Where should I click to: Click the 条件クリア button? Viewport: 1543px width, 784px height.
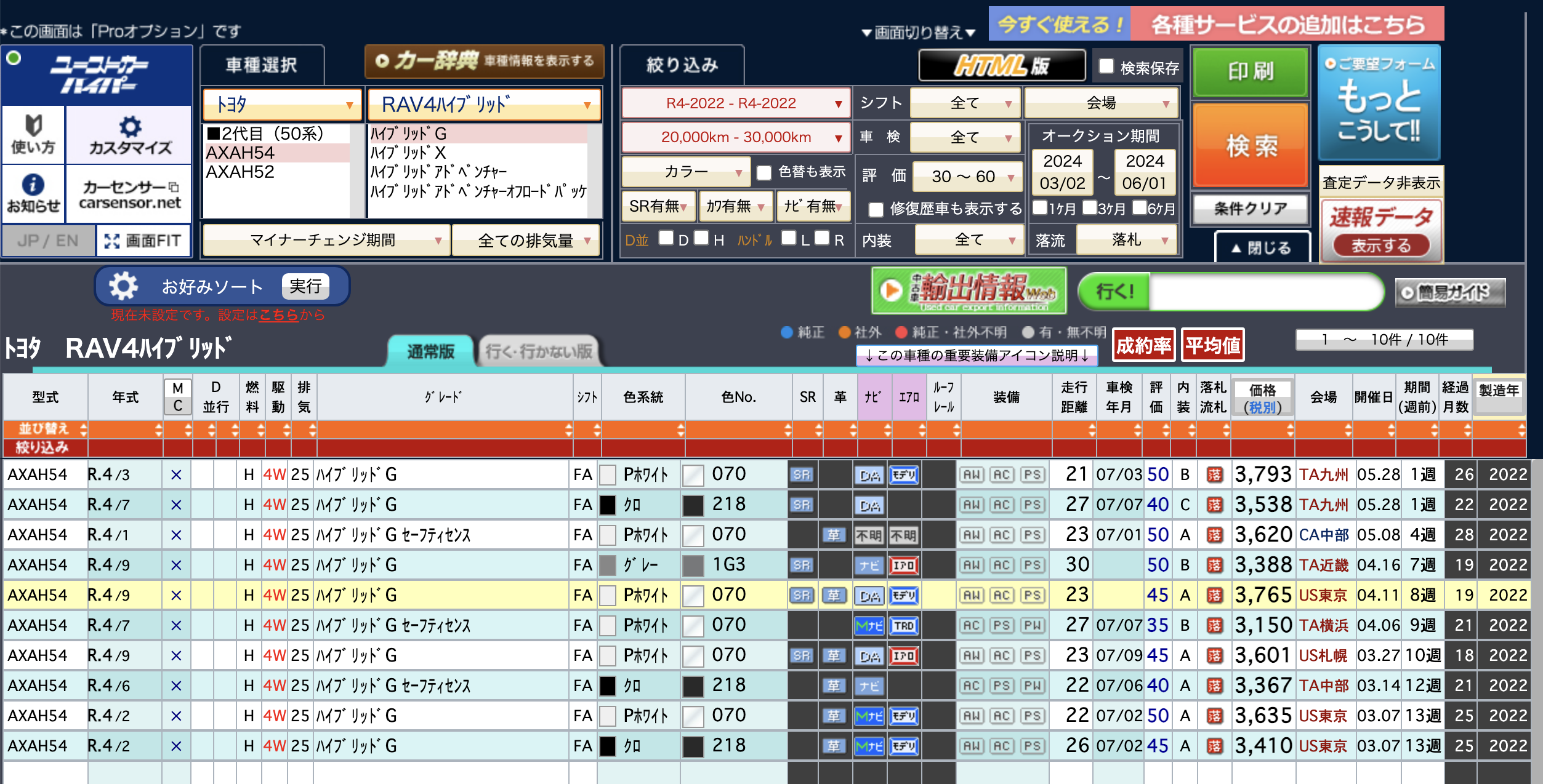pos(1251,209)
